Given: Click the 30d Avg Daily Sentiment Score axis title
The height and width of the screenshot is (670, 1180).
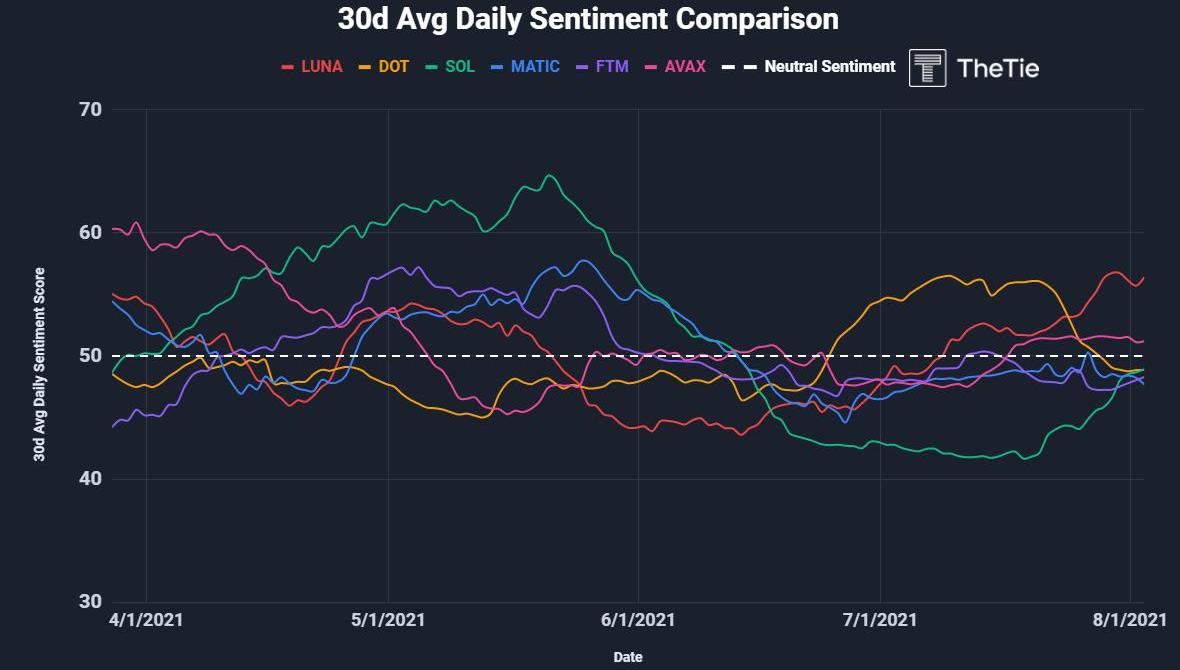Looking at the screenshot, I should (40, 364).
